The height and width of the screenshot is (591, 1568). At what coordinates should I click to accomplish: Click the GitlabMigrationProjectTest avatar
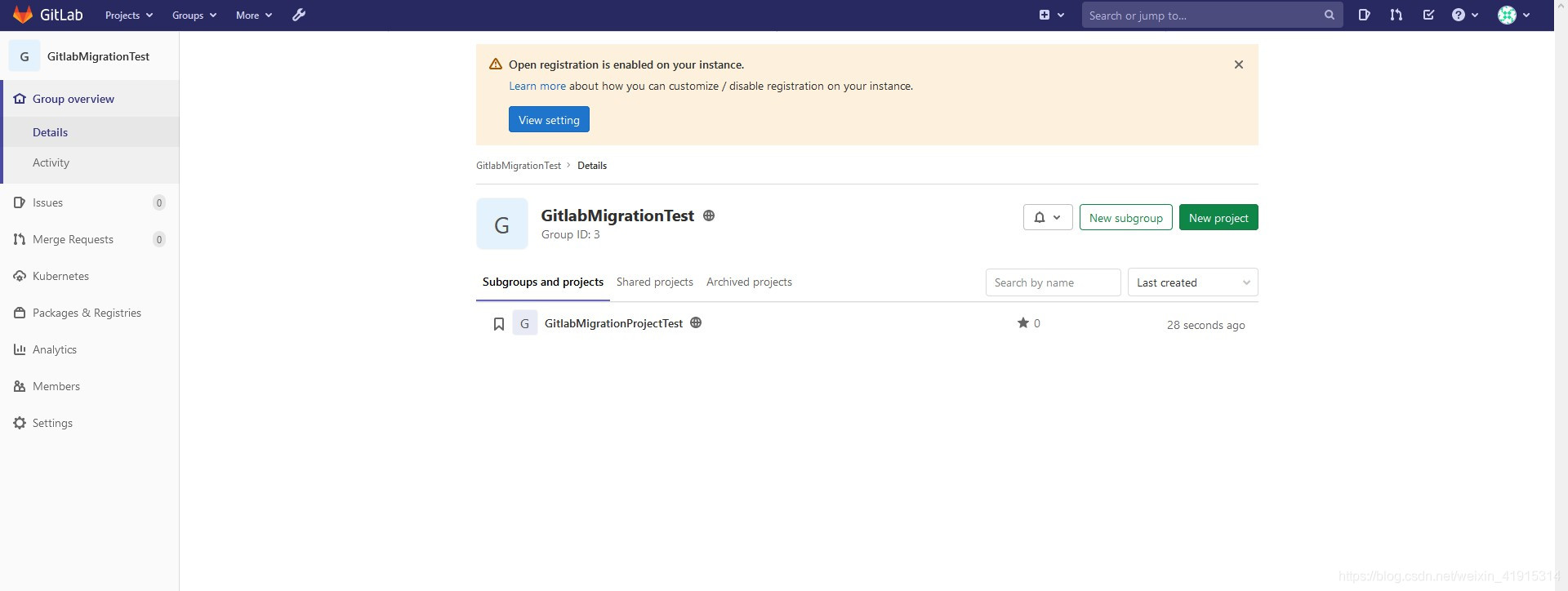pos(525,323)
